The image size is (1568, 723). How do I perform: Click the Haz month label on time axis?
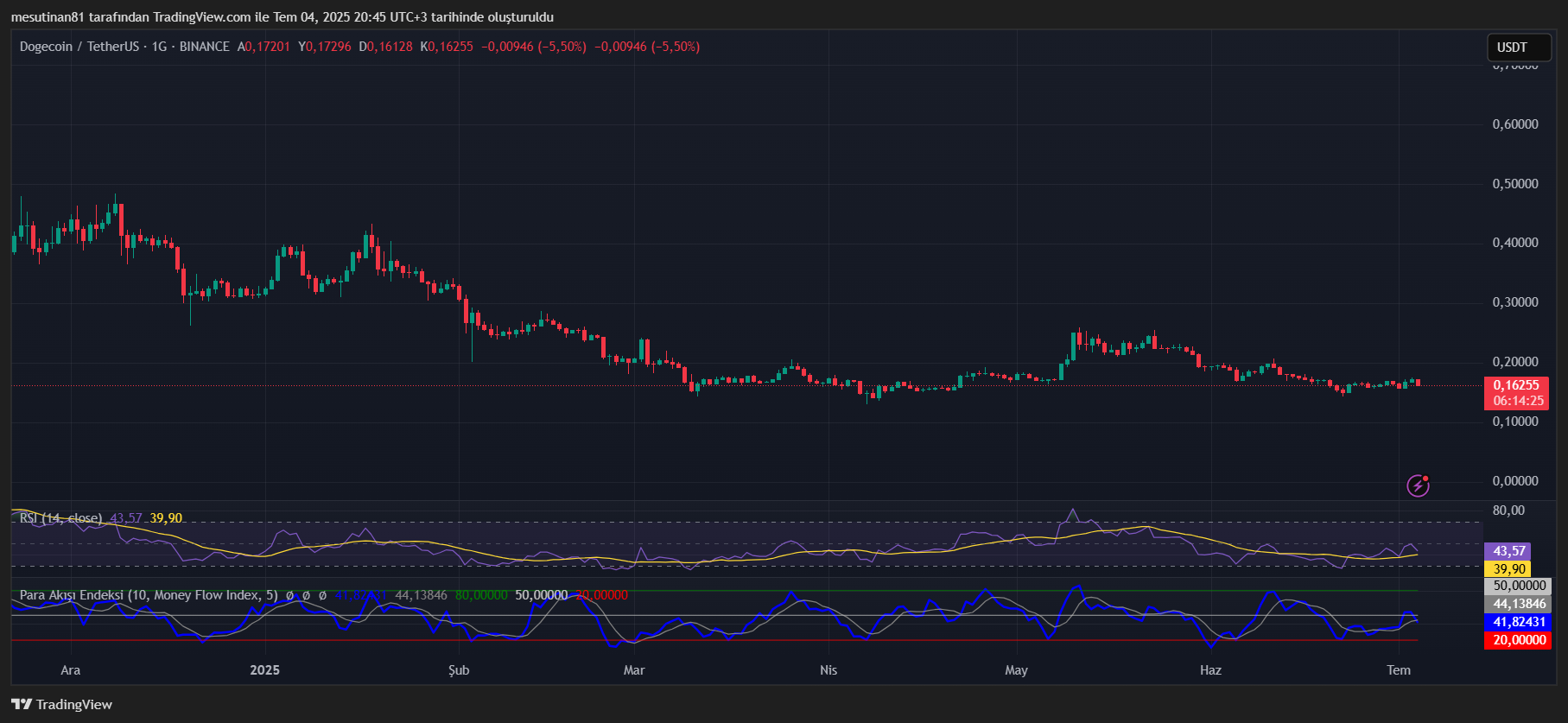coord(1211,670)
